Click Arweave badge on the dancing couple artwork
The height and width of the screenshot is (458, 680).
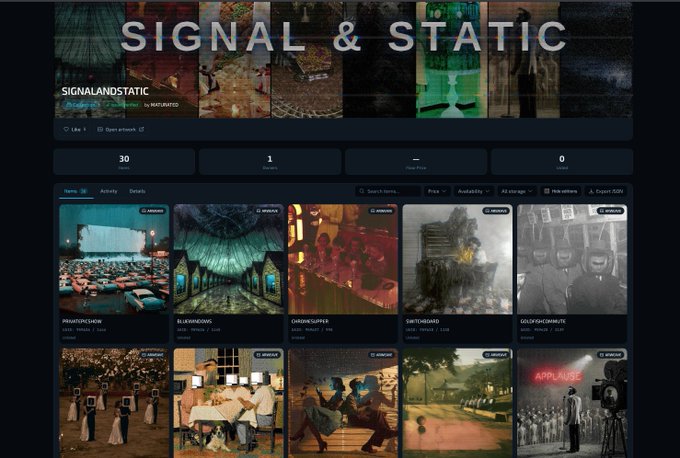tap(381, 355)
